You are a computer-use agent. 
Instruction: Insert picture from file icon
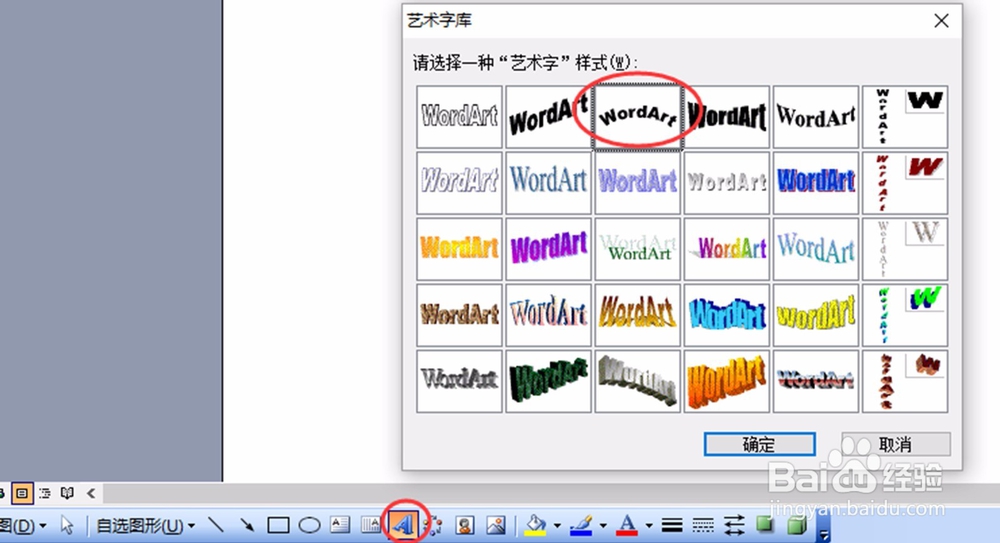point(496,525)
